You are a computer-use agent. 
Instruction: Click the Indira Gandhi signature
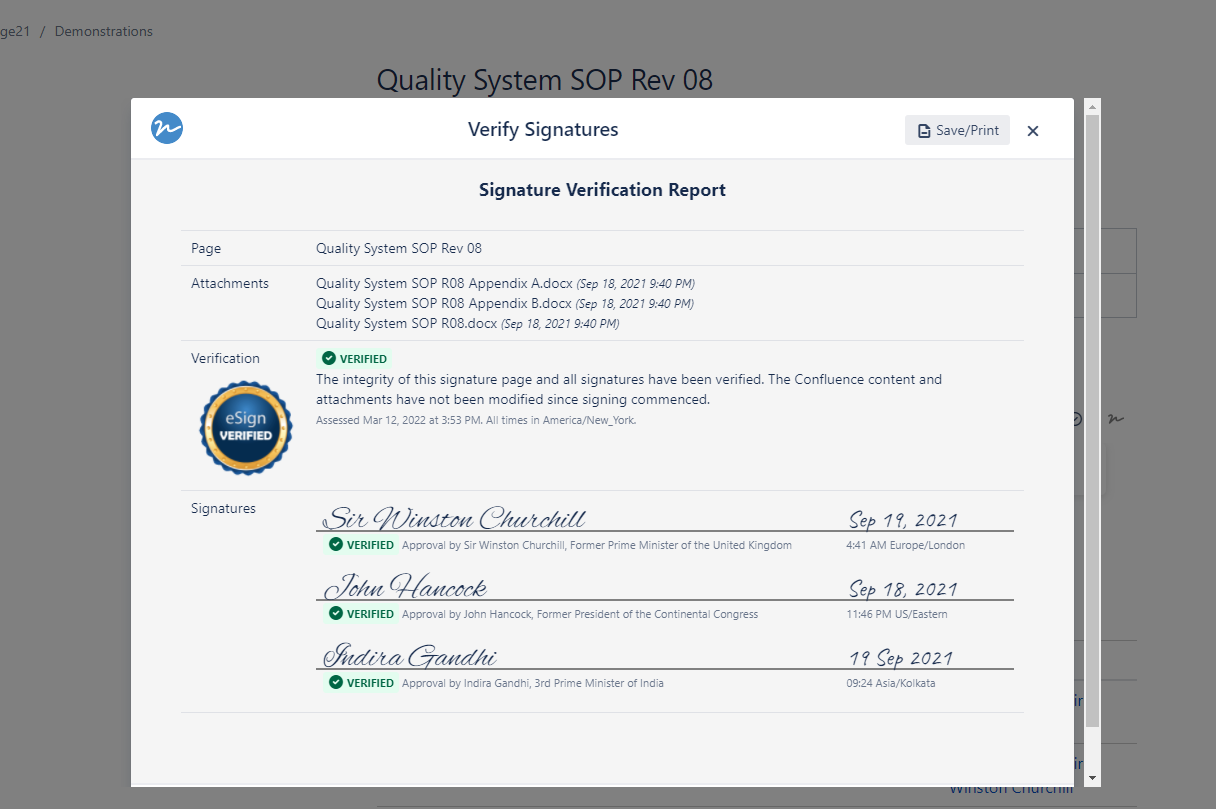click(x=410, y=657)
